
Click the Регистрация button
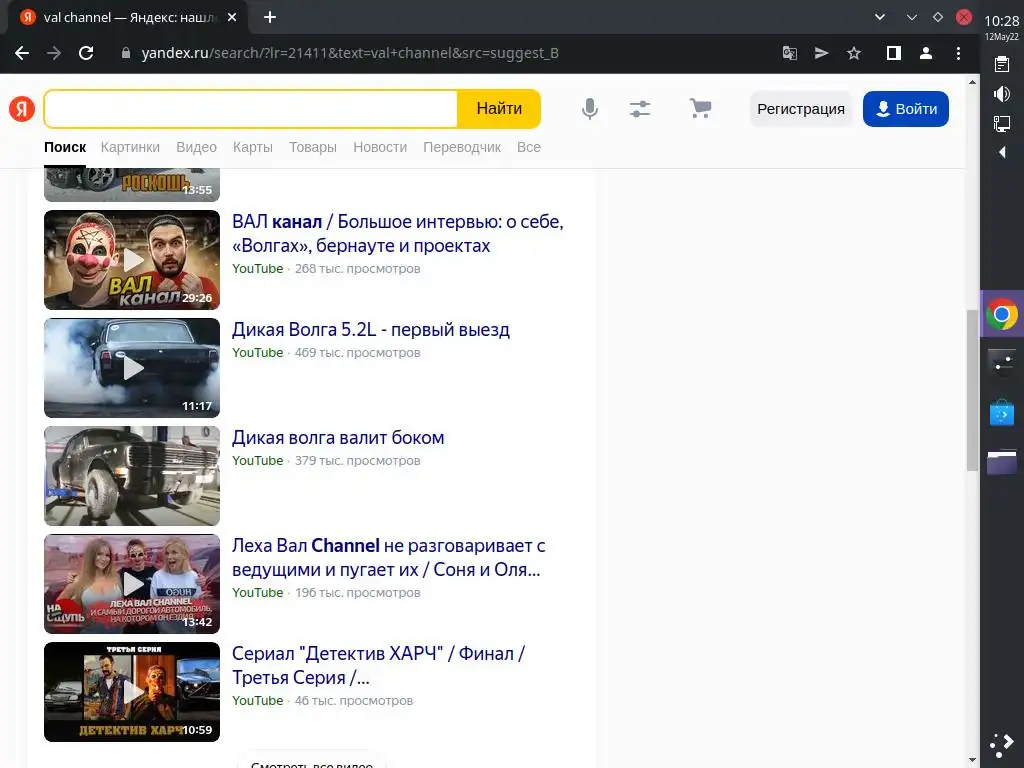coord(801,109)
